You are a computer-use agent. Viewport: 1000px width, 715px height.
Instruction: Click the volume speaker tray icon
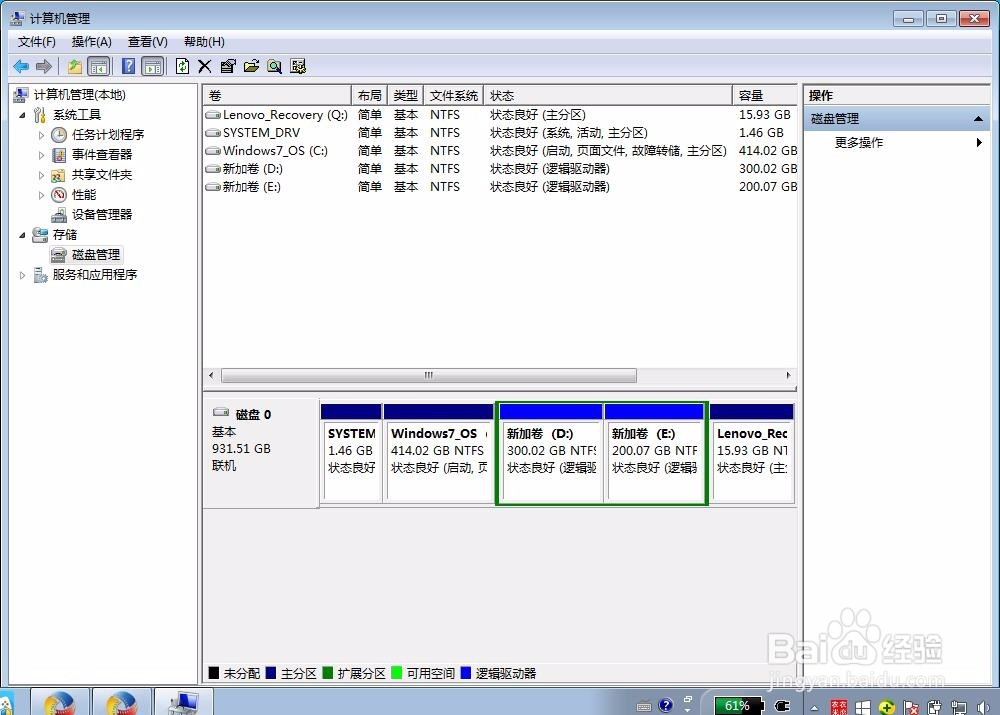coord(982,707)
